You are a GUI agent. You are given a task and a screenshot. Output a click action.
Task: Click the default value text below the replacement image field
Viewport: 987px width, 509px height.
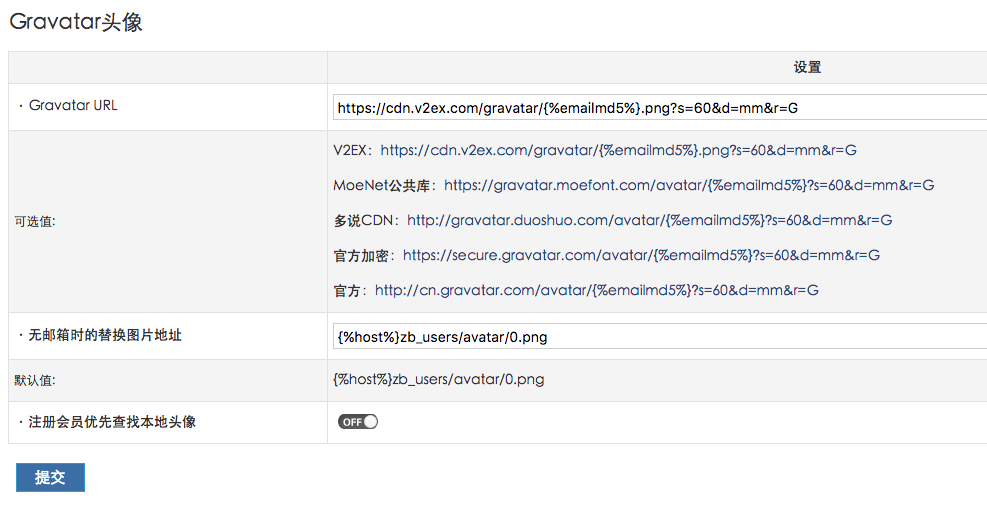click(439, 379)
